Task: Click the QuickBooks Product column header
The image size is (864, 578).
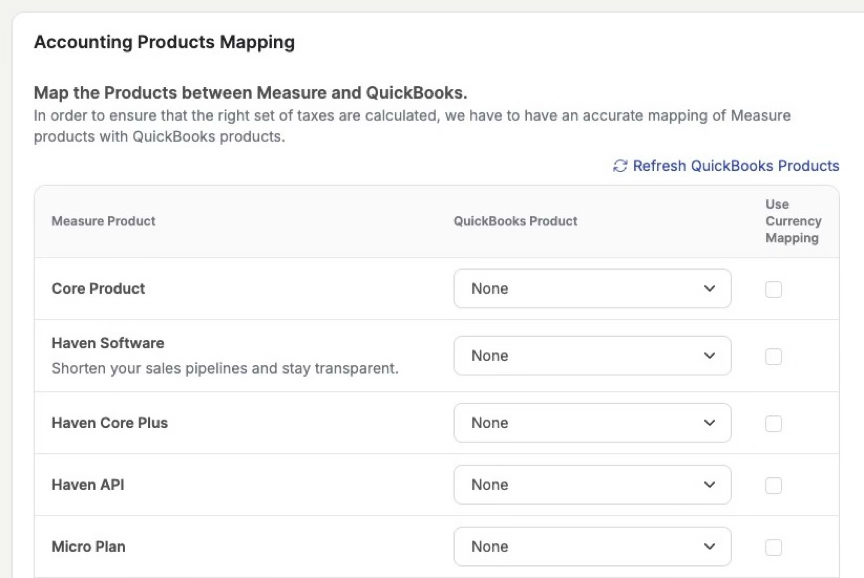Action: click(515, 221)
